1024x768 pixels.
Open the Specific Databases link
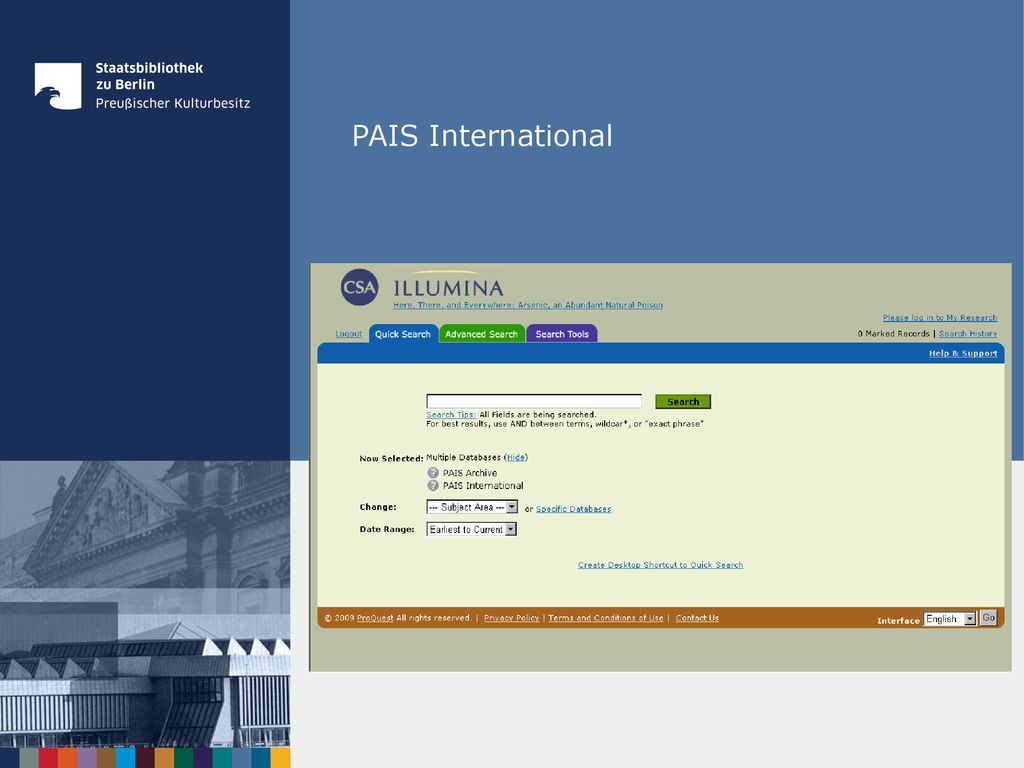[x=573, y=509]
